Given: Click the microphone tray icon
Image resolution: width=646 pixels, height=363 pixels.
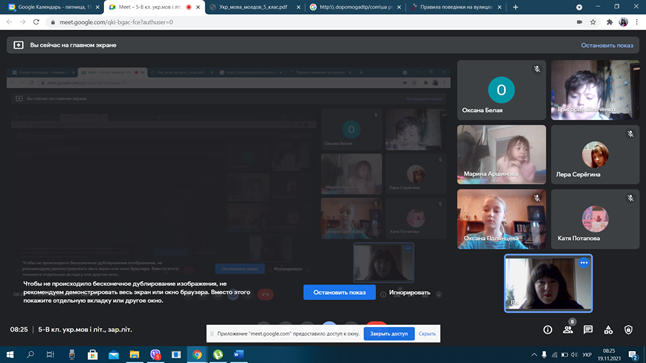Looking at the screenshot, I should [544, 355].
